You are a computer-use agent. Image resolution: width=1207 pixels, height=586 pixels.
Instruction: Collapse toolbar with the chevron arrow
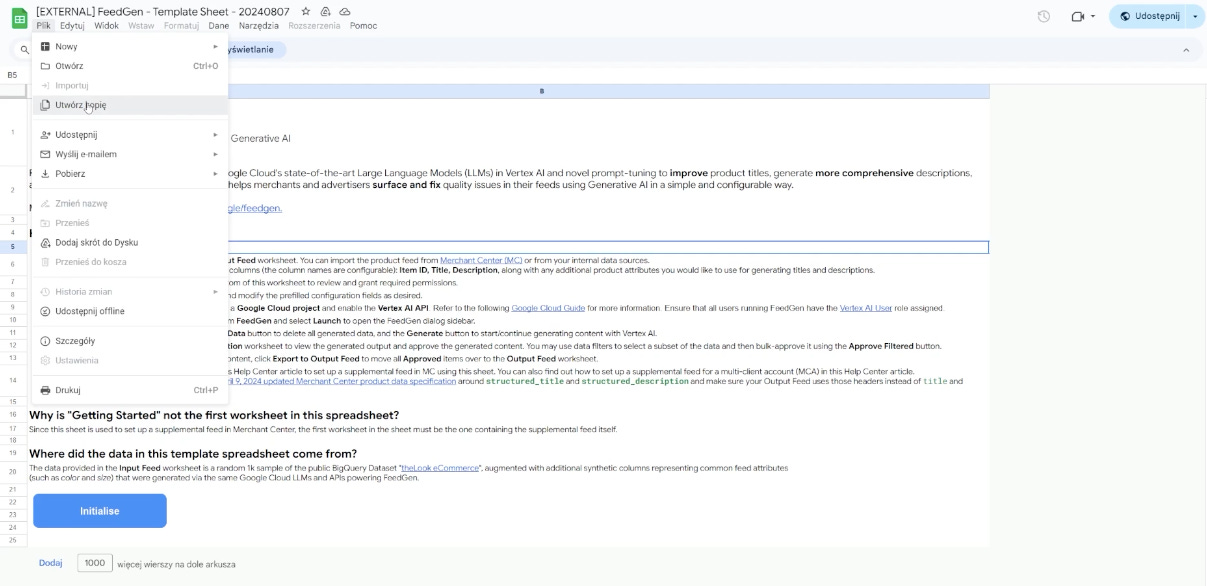1186,49
